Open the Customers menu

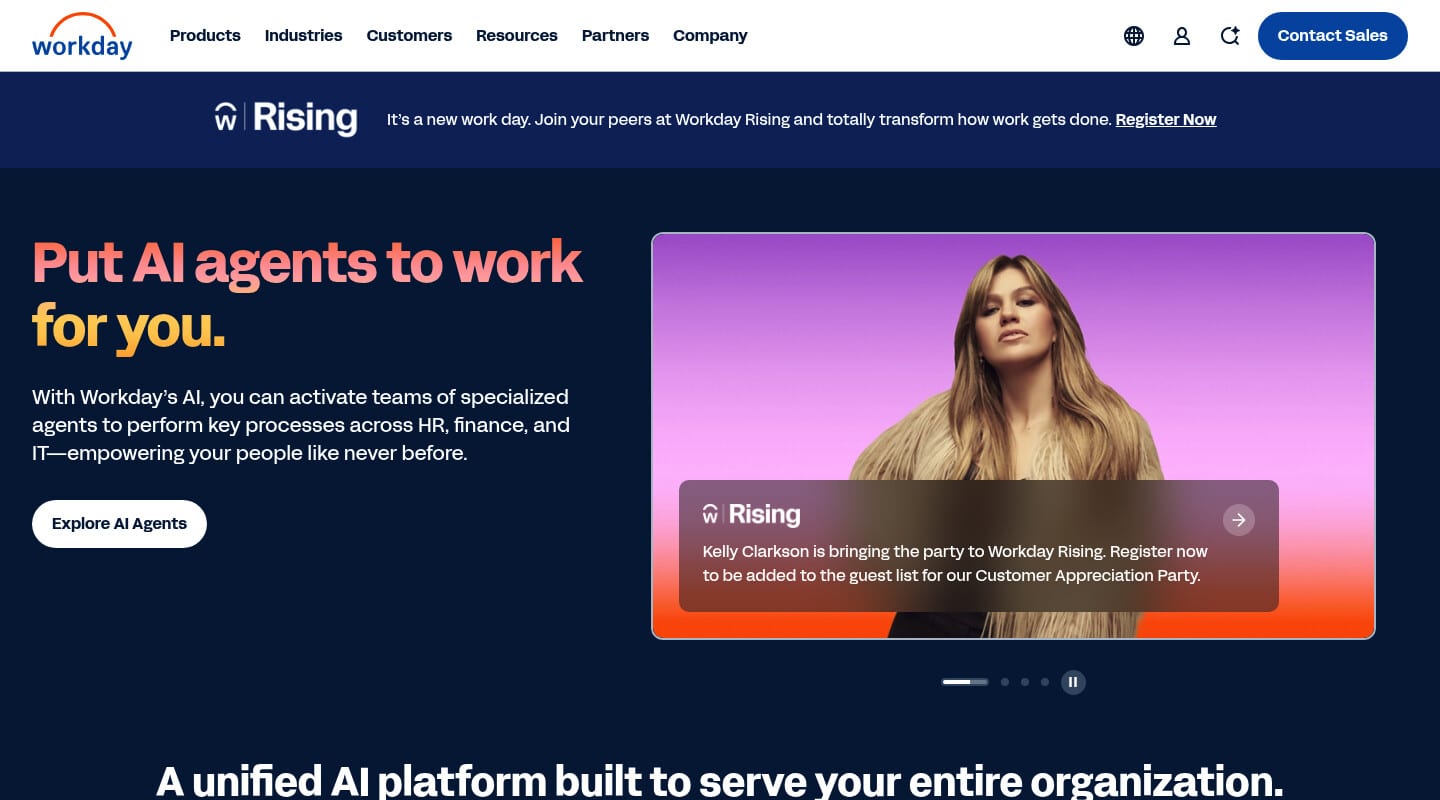pos(409,36)
